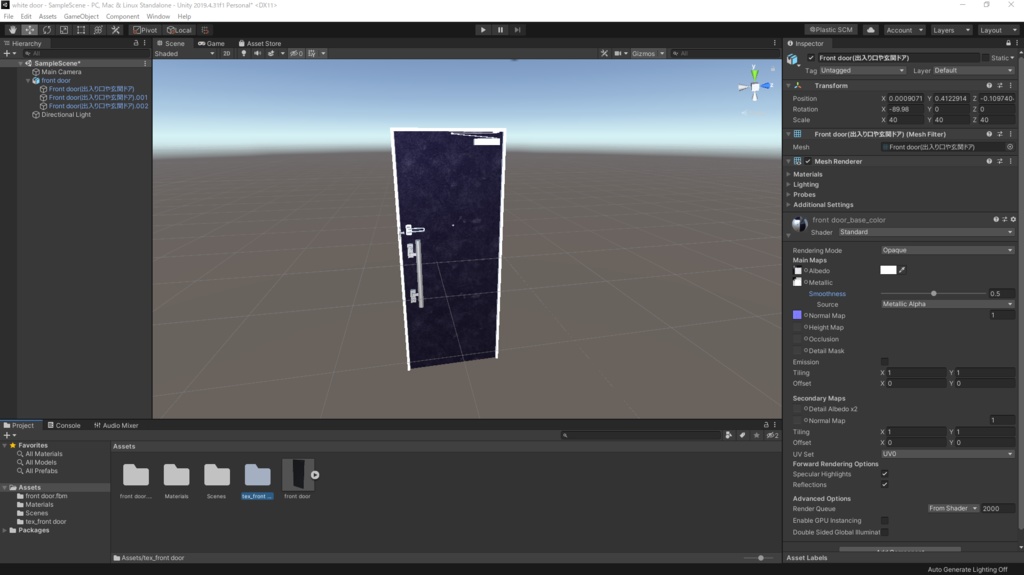This screenshot has height=575, width=1024.
Task: Open the smoothness Source dropdown
Action: (948, 304)
